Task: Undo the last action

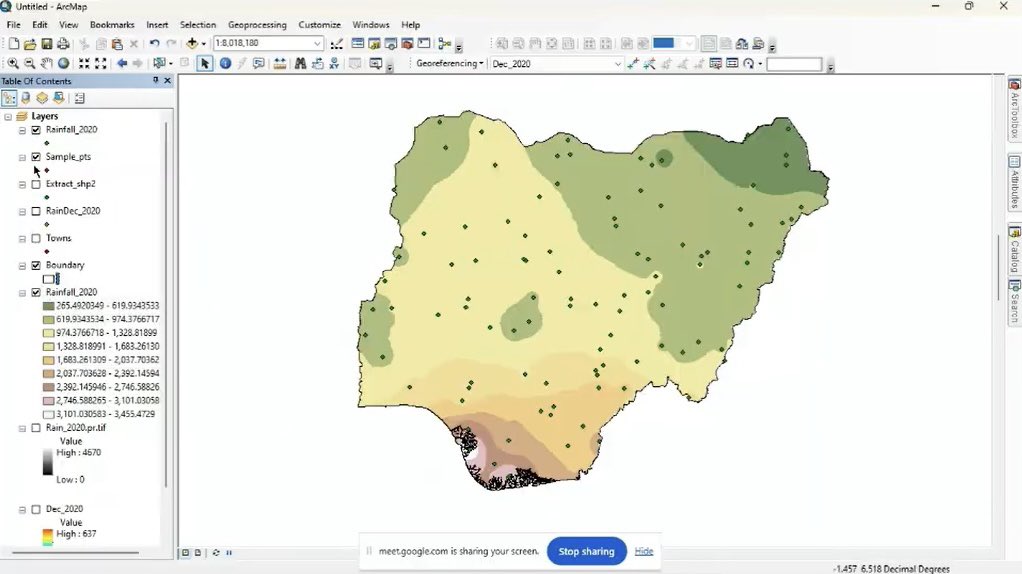Action: point(154,44)
